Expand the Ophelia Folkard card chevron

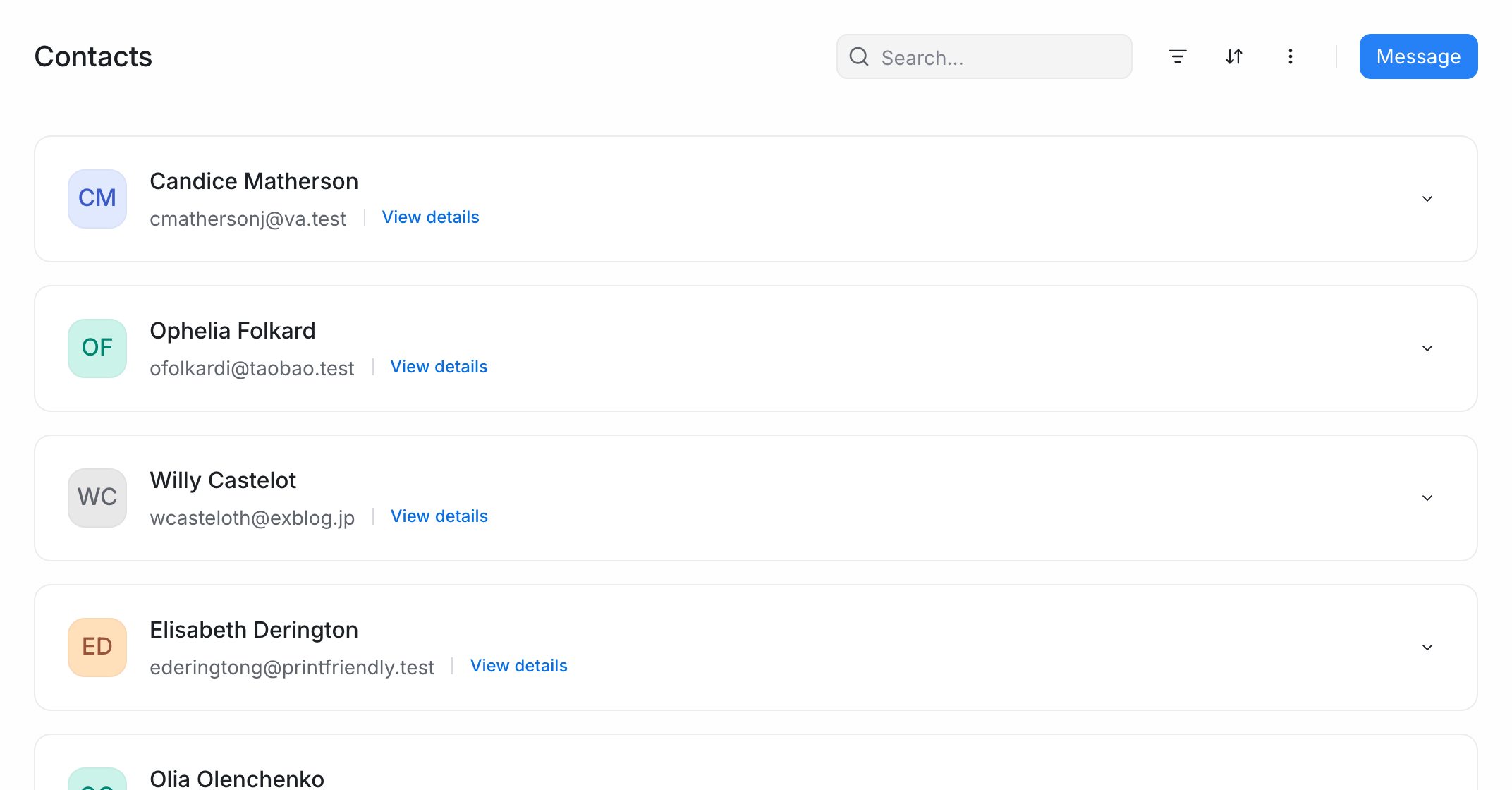[1427, 348]
